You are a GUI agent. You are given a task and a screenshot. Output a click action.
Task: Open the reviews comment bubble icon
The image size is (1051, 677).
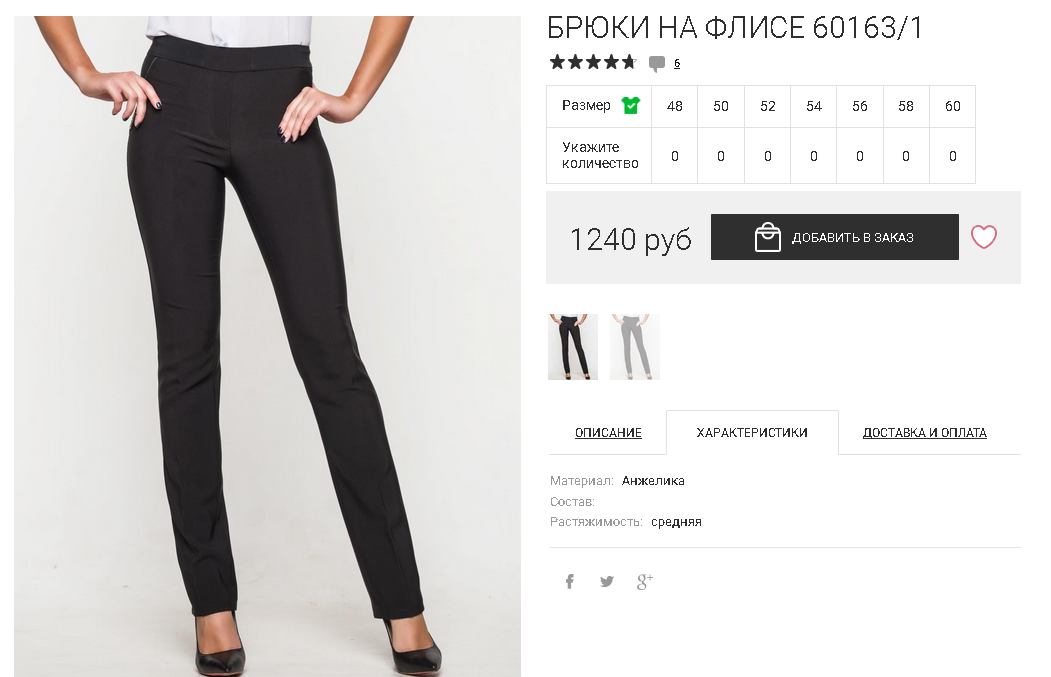[657, 64]
